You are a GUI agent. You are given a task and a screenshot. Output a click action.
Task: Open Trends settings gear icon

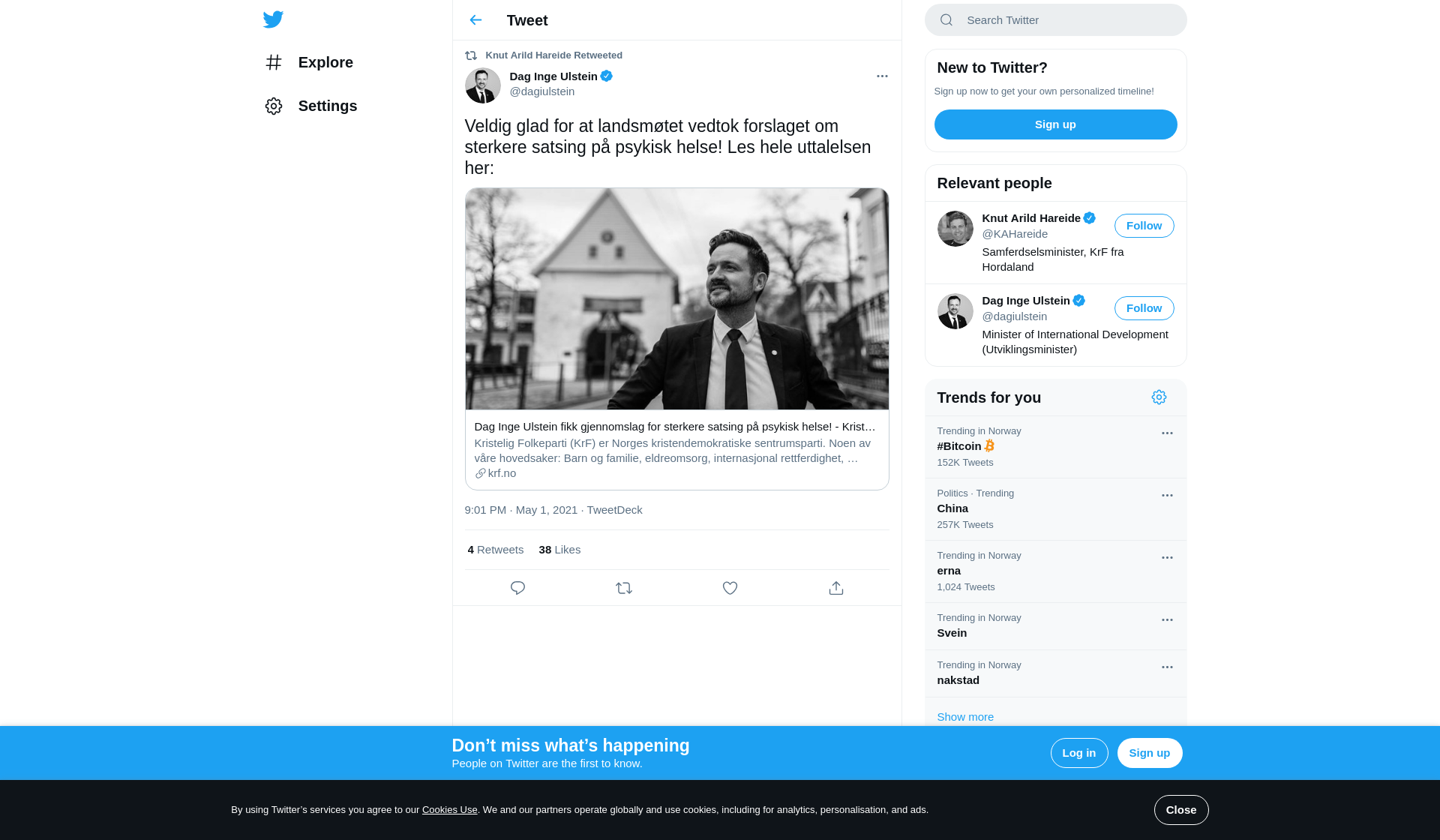point(1159,397)
